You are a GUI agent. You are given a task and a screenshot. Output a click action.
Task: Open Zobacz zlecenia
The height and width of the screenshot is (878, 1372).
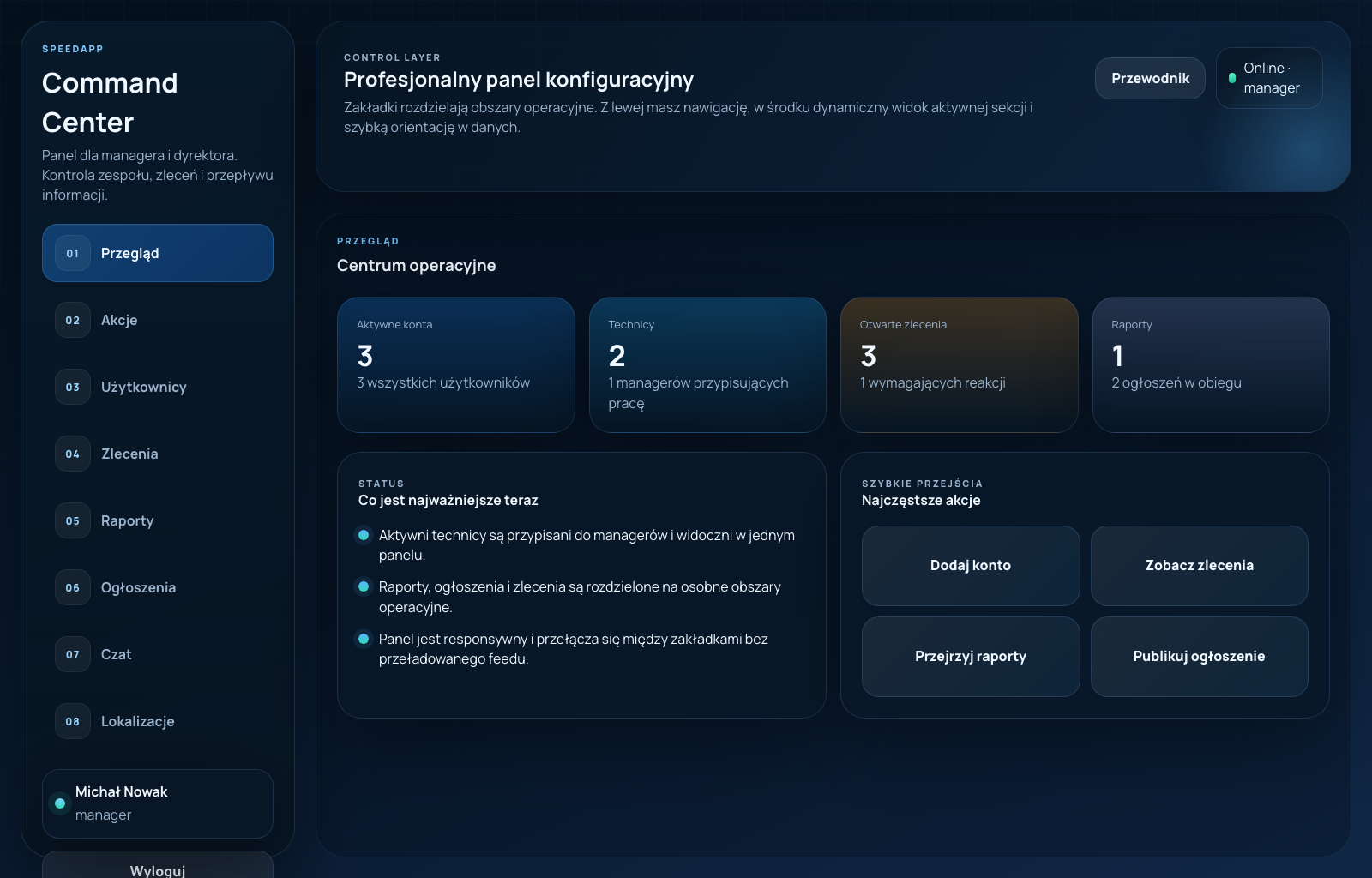click(1199, 566)
